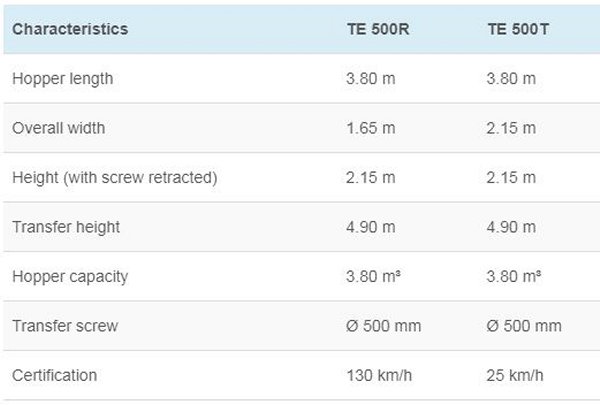Click TE 500R transfer screw Ø 500 mm
This screenshot has height=405, width=600.
[383, 326]
